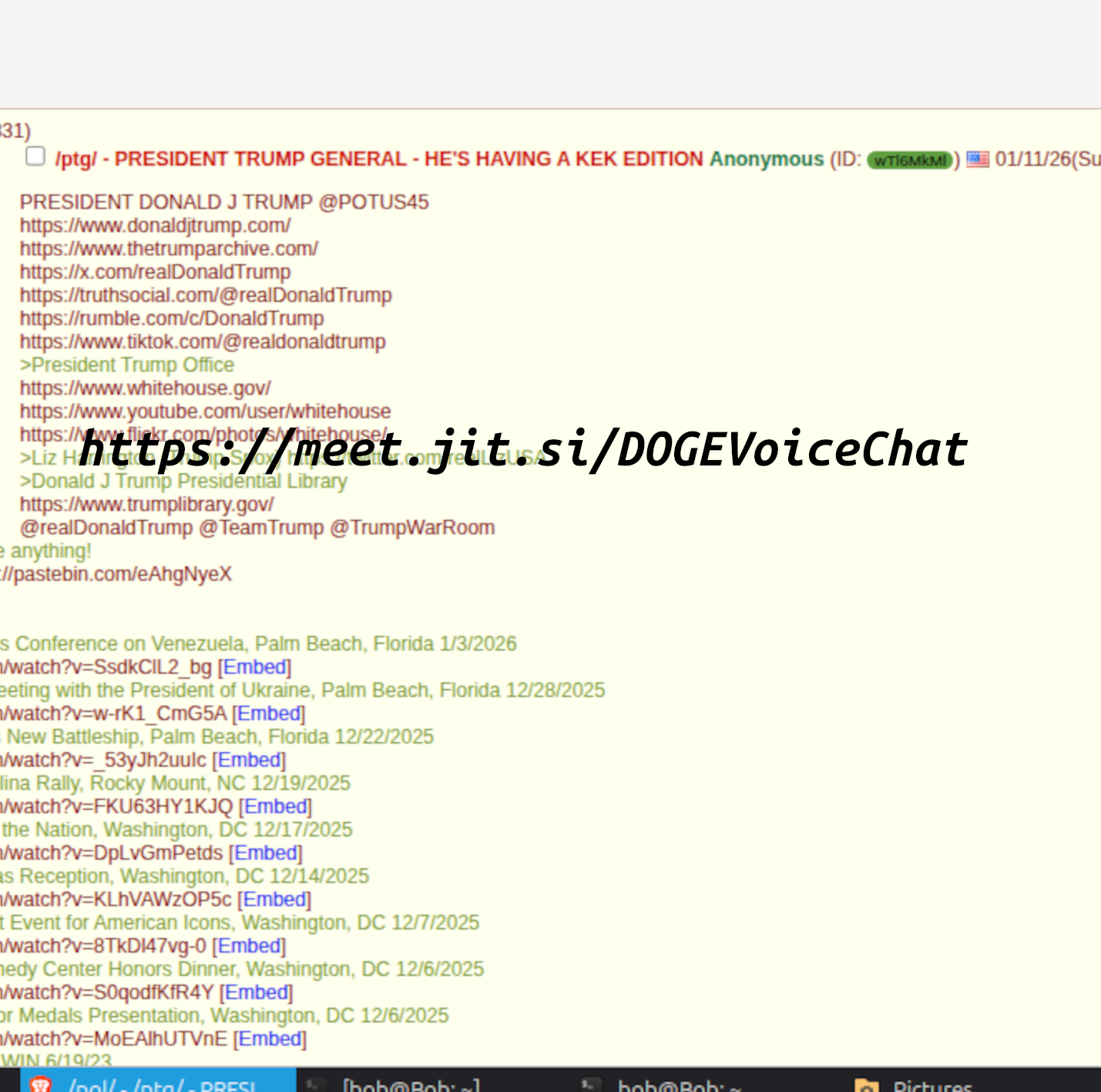Open the pastebin.com/eAhgNyeX link

(x=116, y=574)
